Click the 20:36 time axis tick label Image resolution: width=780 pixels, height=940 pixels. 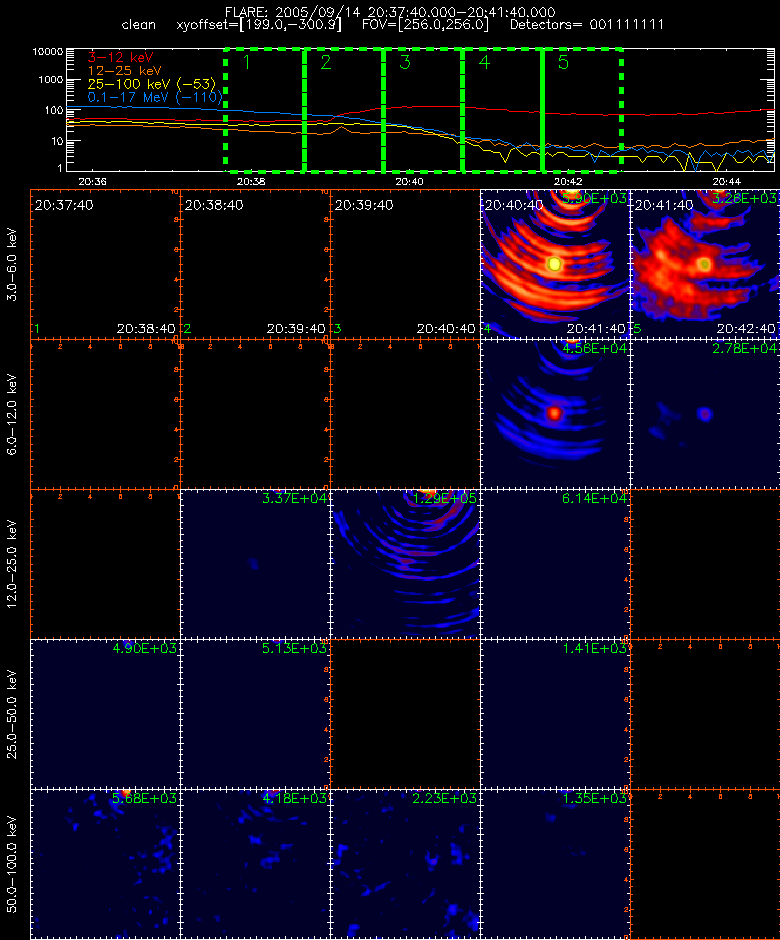click(x=92, y=181)
